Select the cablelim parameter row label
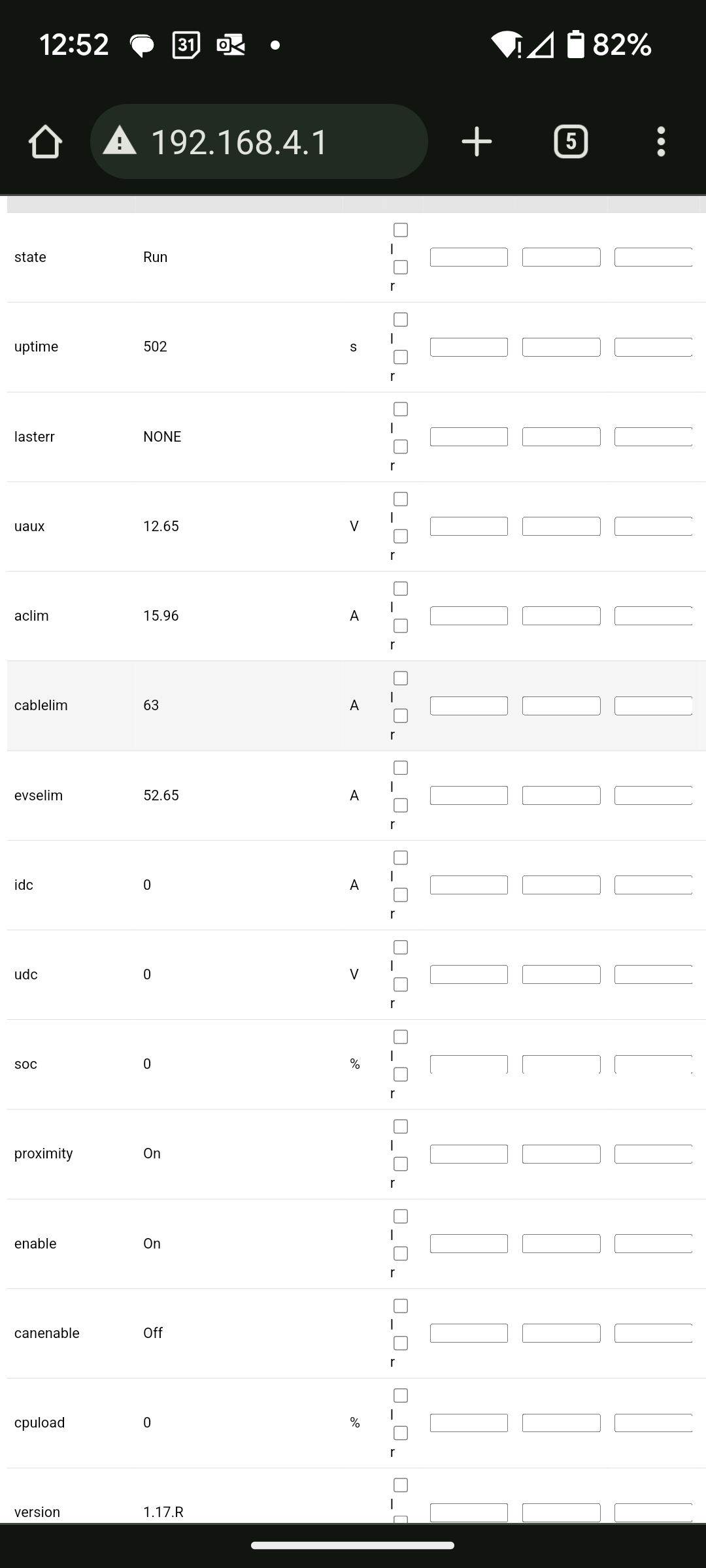Image resolution: width=706 pixels, height=1568 pixels. click(x=41, y=706)
